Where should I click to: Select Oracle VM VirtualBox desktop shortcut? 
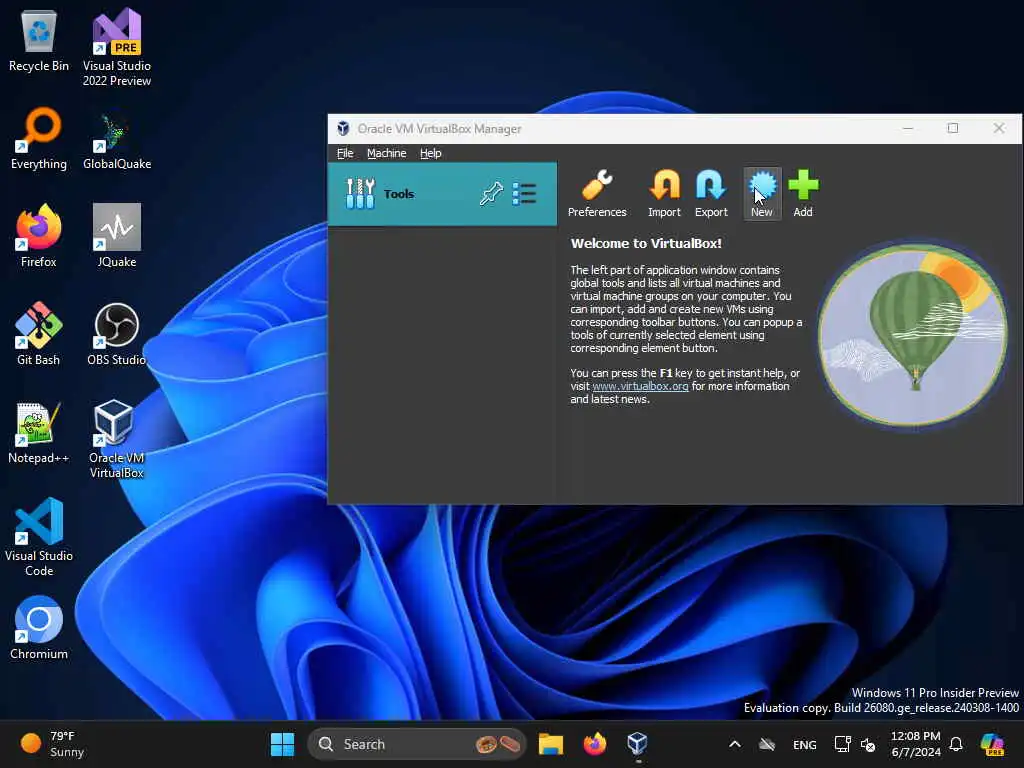click(x=117, y=439)
